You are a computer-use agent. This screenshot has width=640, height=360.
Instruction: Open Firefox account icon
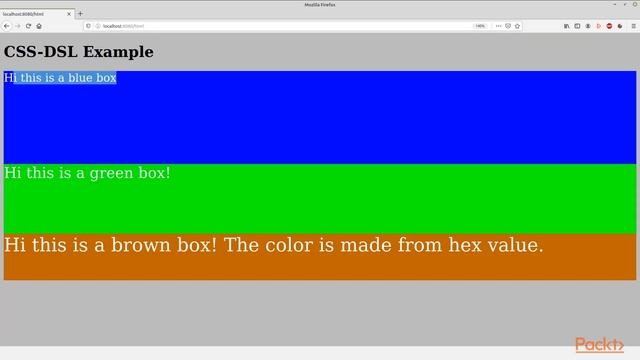click(x=588, y=26)
